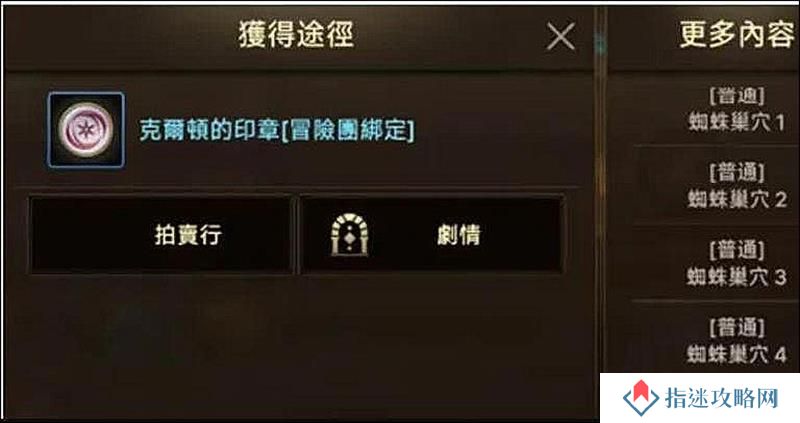Click the red-blue 指迷攻略网 logo icon
The image size is (800, 423).
point(640,398)
